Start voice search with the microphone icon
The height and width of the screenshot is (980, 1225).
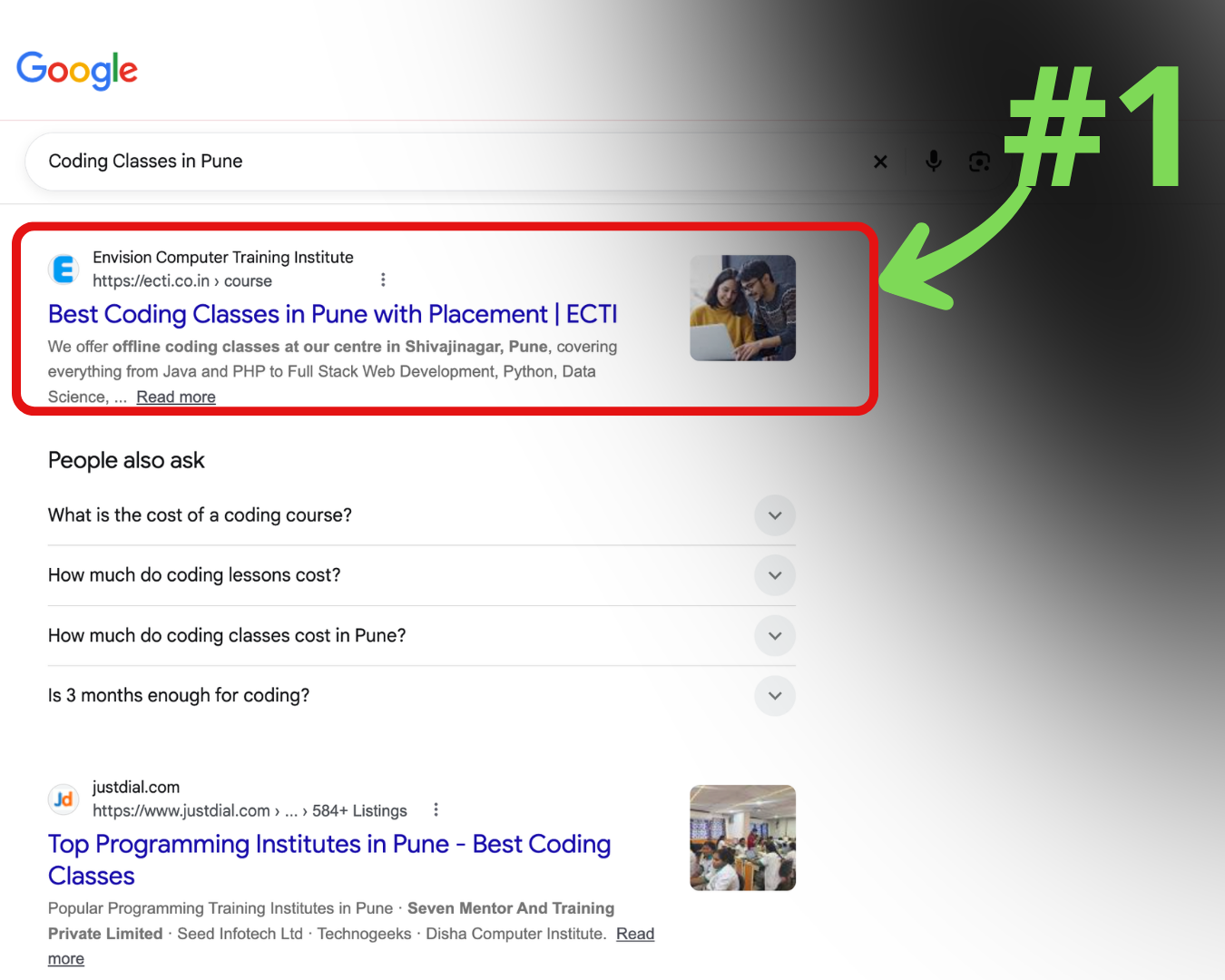click(x=933, y=162)
